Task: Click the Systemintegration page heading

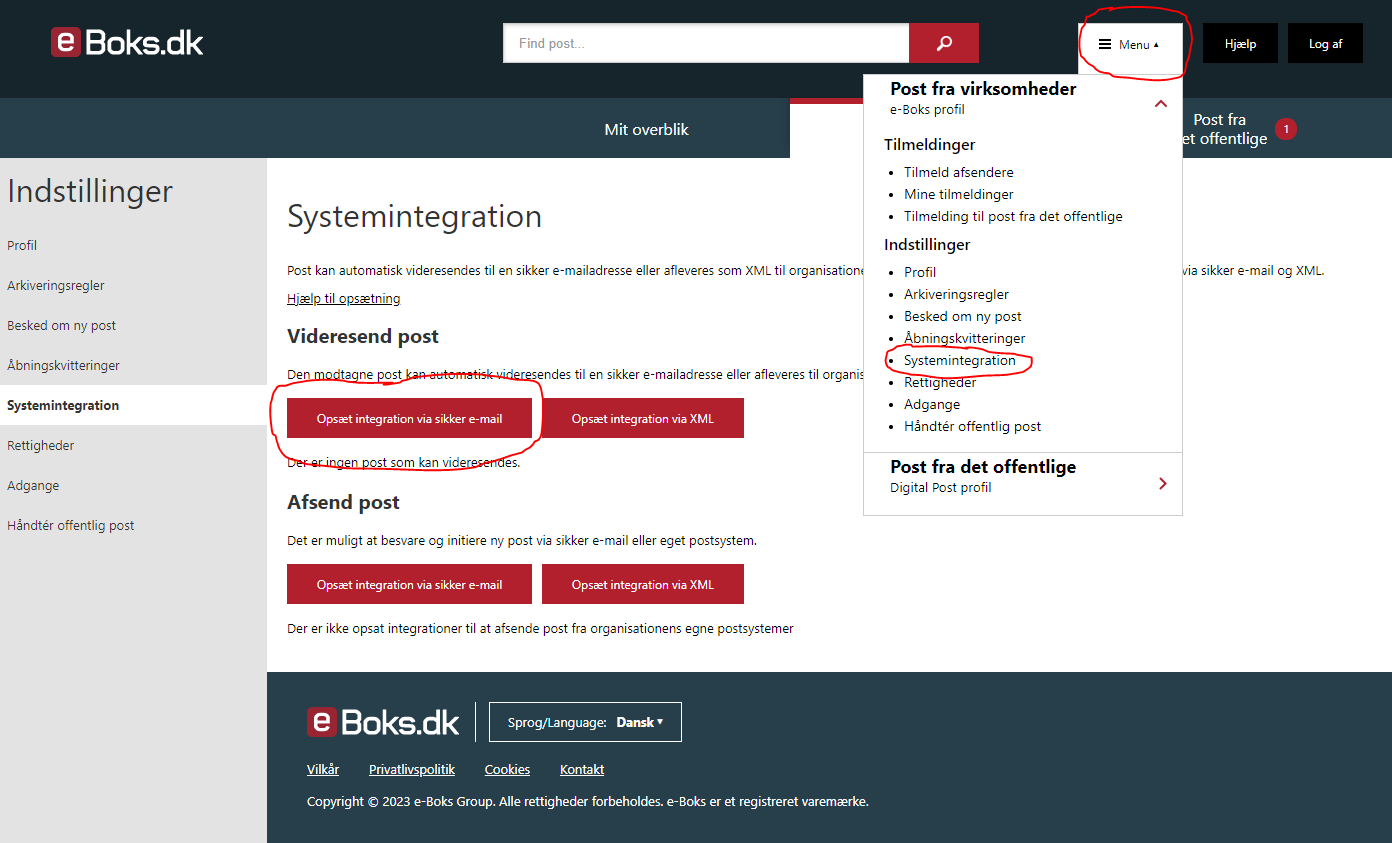Action: pyautogui.click(x=414, y=216)
